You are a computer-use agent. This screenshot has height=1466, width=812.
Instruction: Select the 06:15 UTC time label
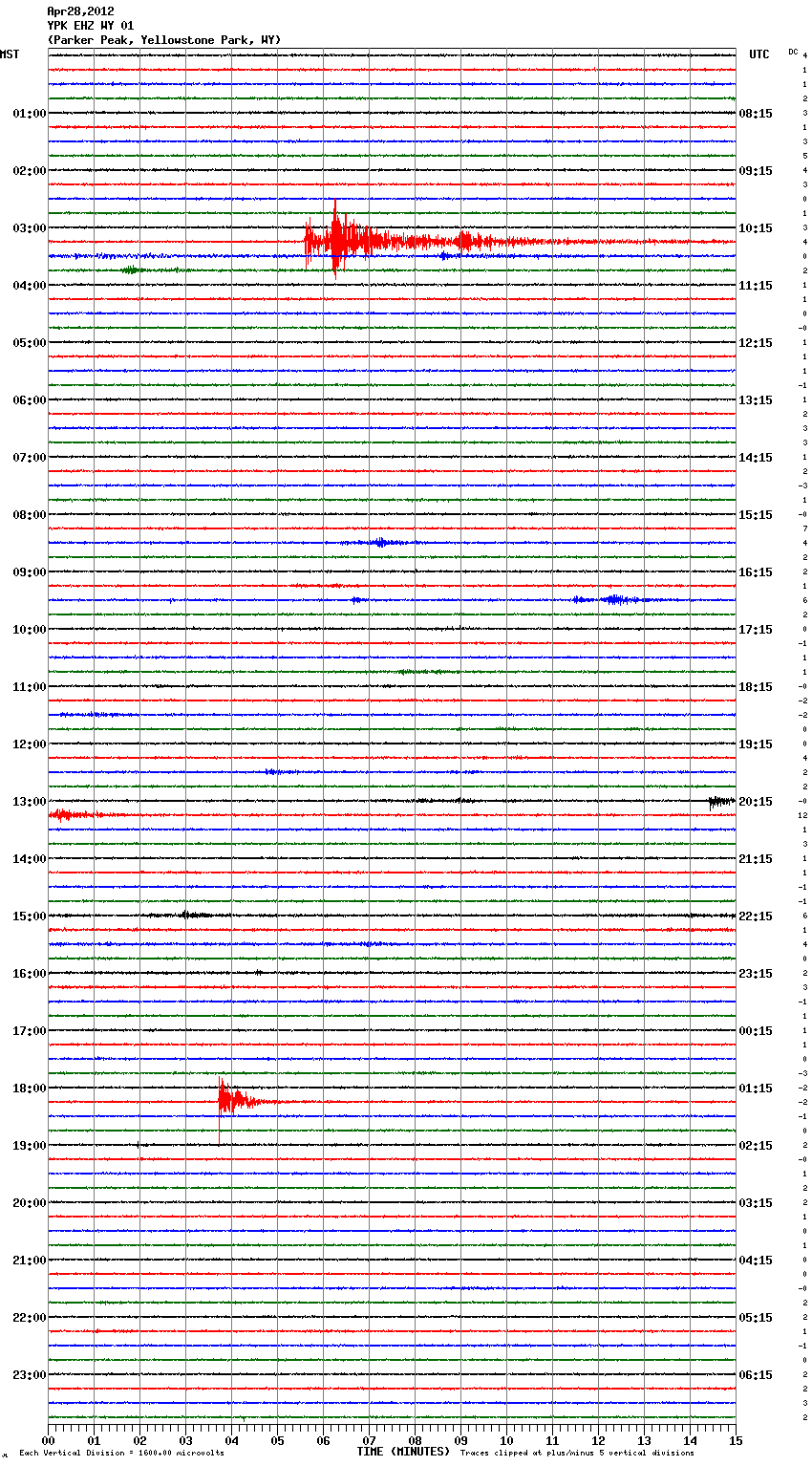click(756, 1375)
